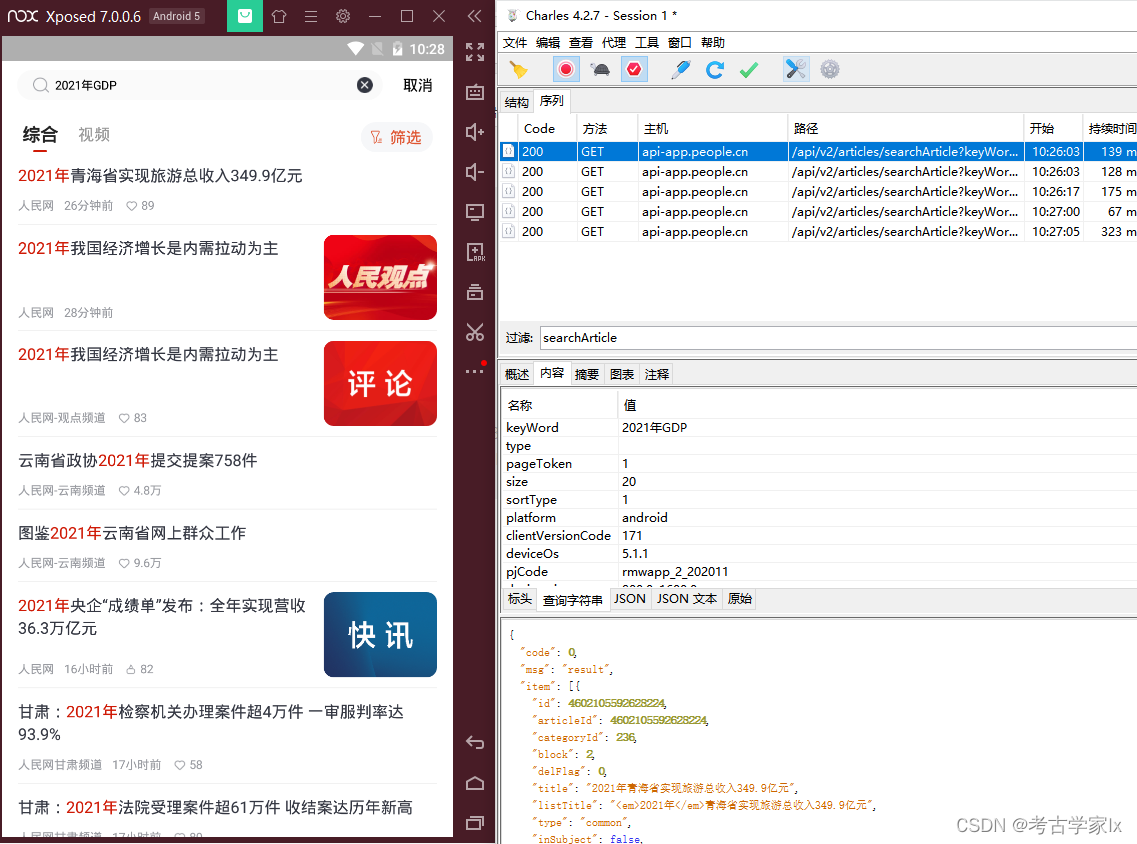Click the compose pen icon in Charles
Screen dimensions: 1137x844
point(680,70)
